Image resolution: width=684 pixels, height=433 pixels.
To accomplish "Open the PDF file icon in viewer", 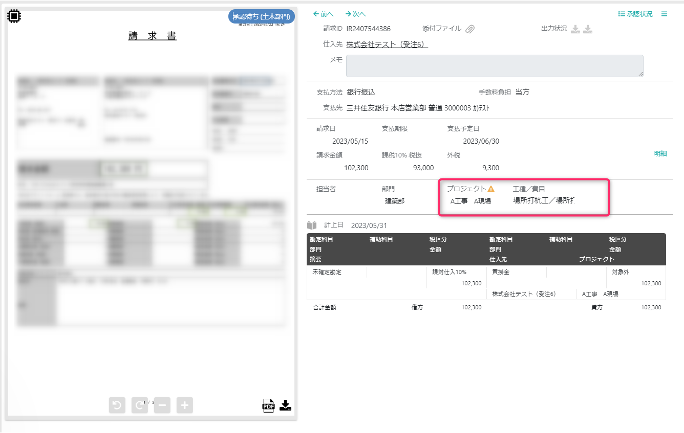I will [268, 406].
